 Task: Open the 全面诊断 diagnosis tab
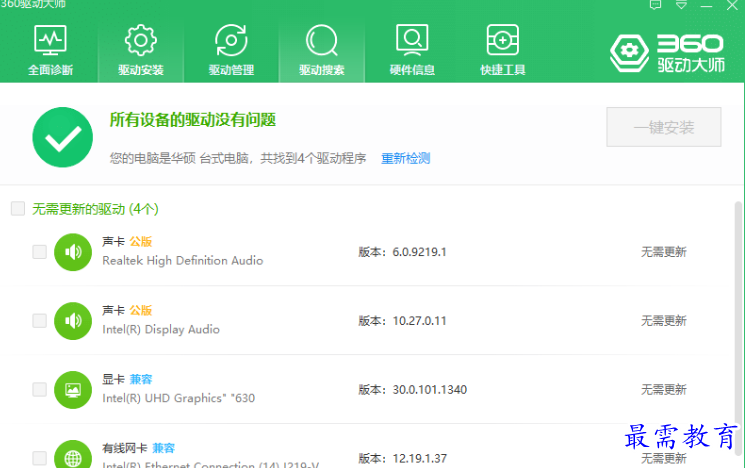(50, 50)
